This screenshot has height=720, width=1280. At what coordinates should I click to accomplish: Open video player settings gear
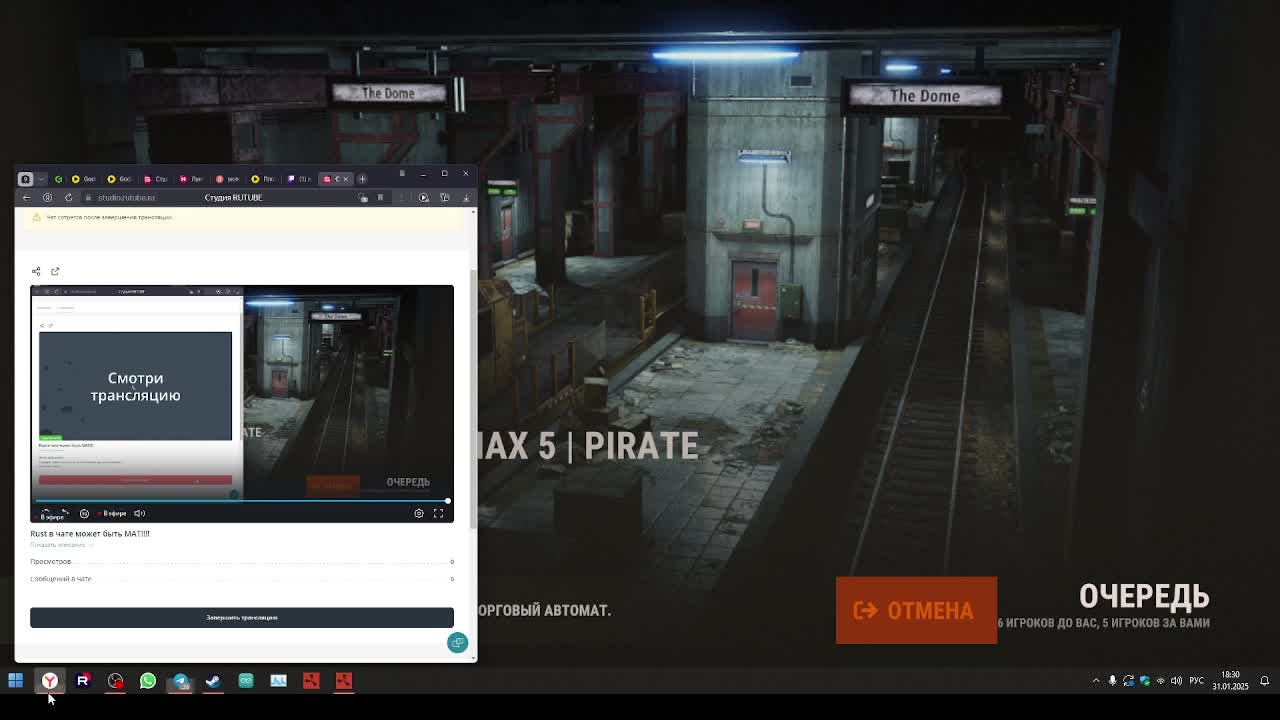[419, 513]
